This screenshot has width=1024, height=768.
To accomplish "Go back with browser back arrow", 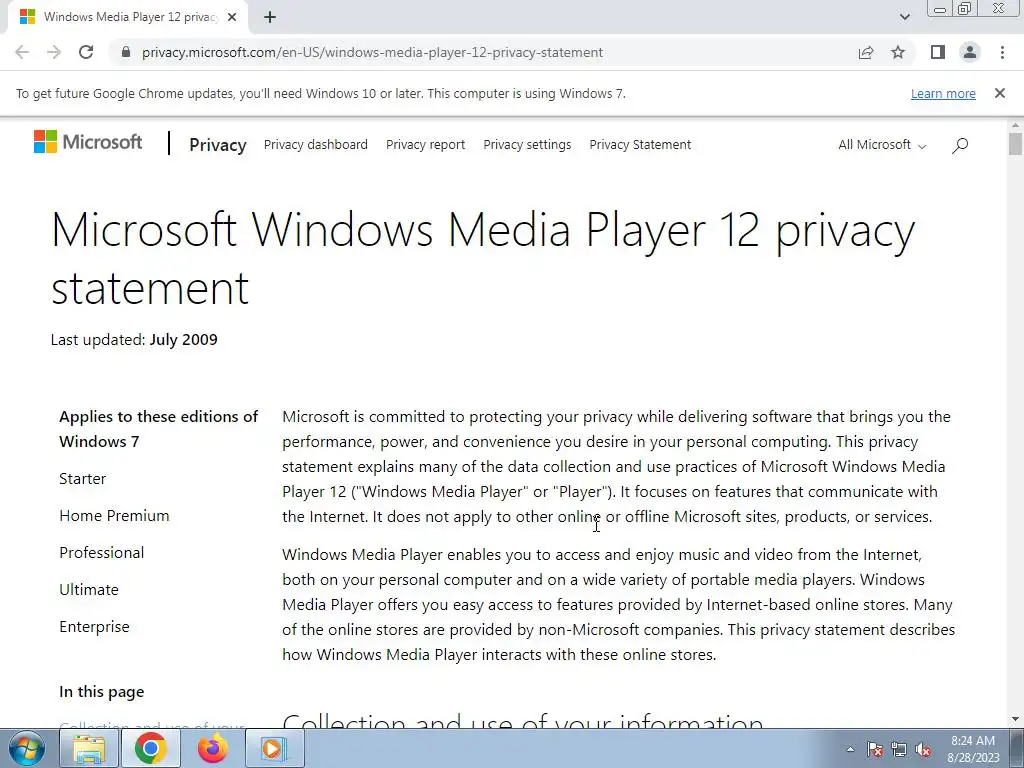I will click(22, 52).
